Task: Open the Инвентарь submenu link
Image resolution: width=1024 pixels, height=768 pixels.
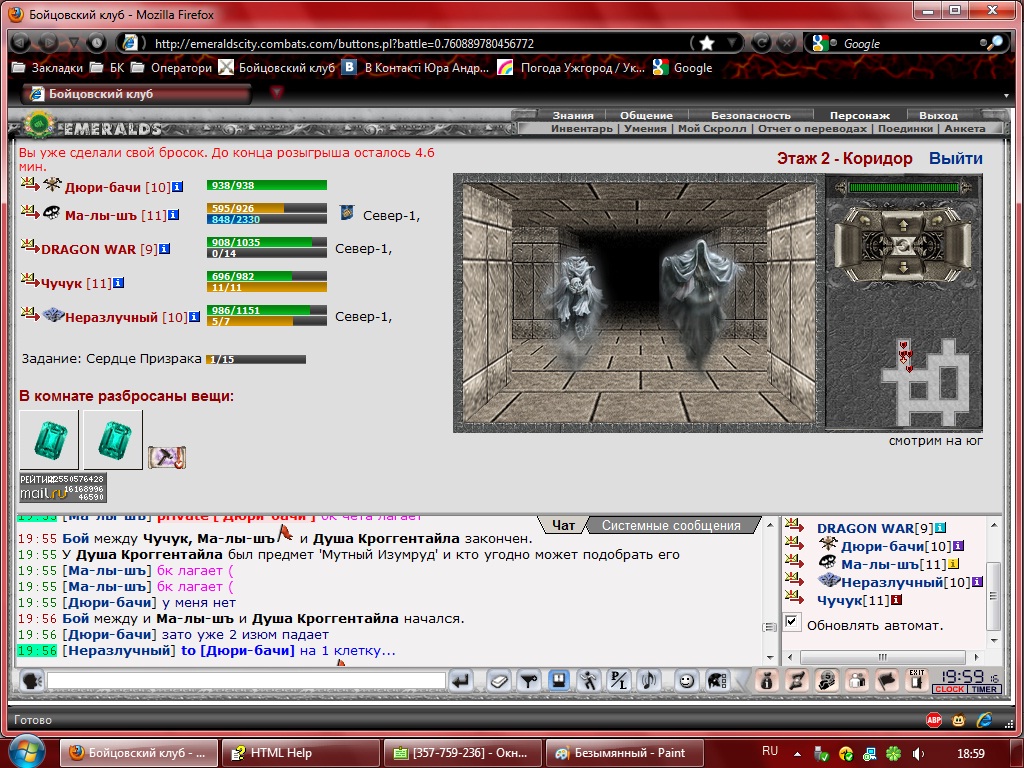Action: [581, 129]
